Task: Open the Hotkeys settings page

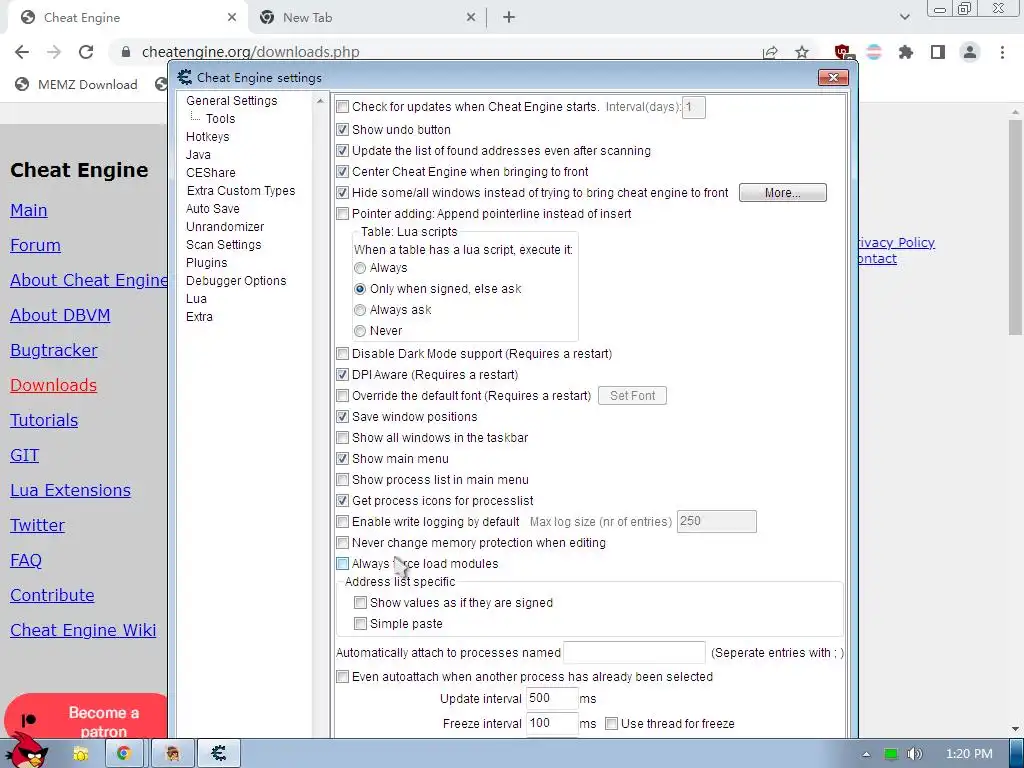Action: click(208, 136)
